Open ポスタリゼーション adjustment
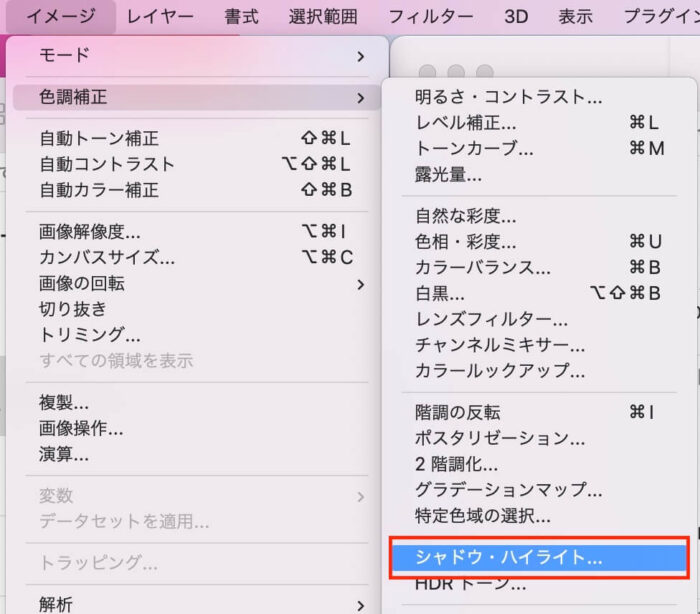This screenshot has height=614, width=700. click(539, 439)
